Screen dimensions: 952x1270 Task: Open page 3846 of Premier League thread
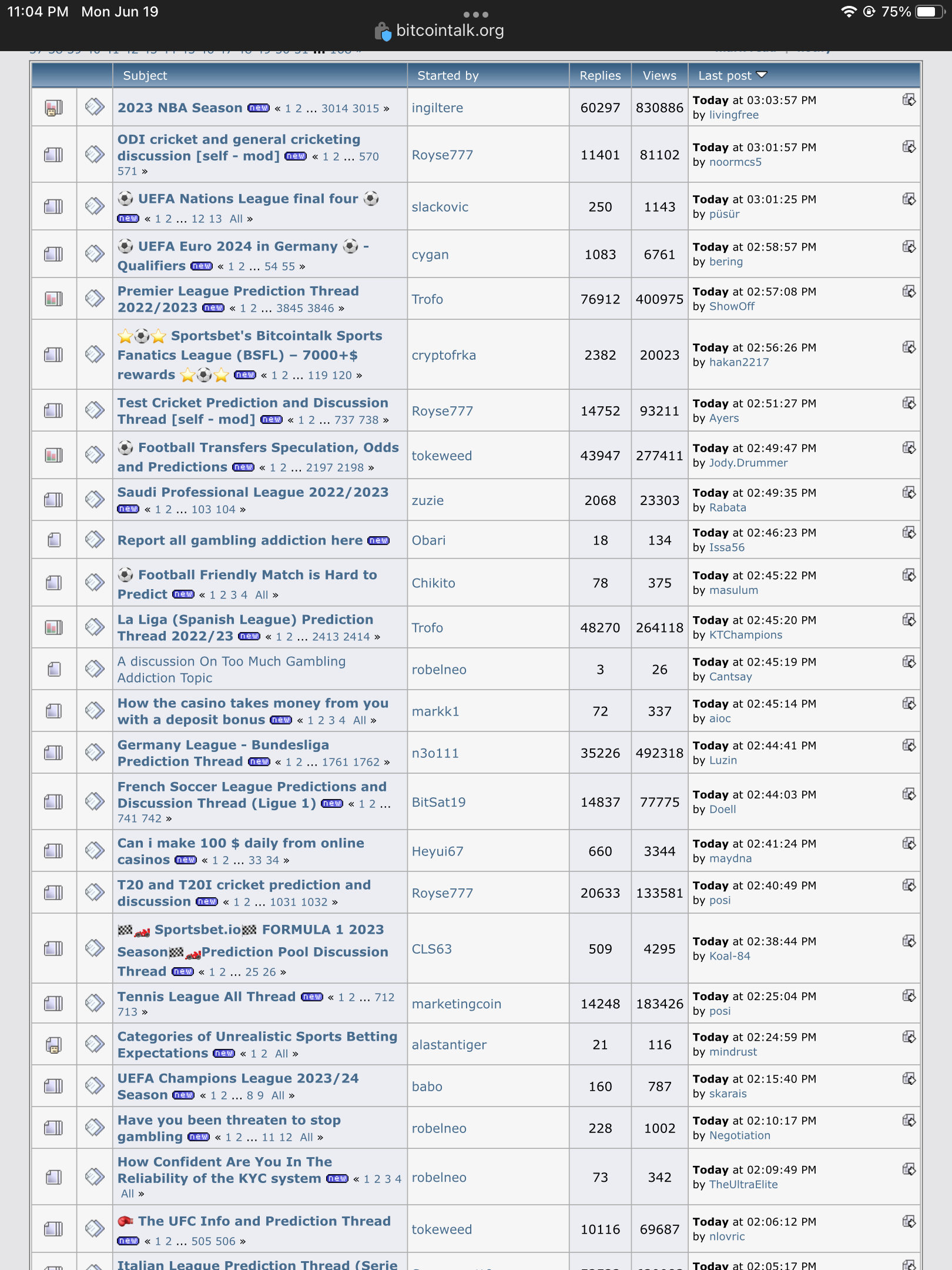[321, 309]
